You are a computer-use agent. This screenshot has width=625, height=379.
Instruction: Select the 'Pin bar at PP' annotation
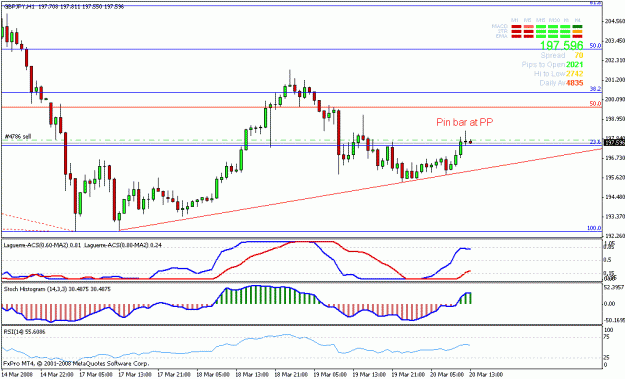point(464,122)
